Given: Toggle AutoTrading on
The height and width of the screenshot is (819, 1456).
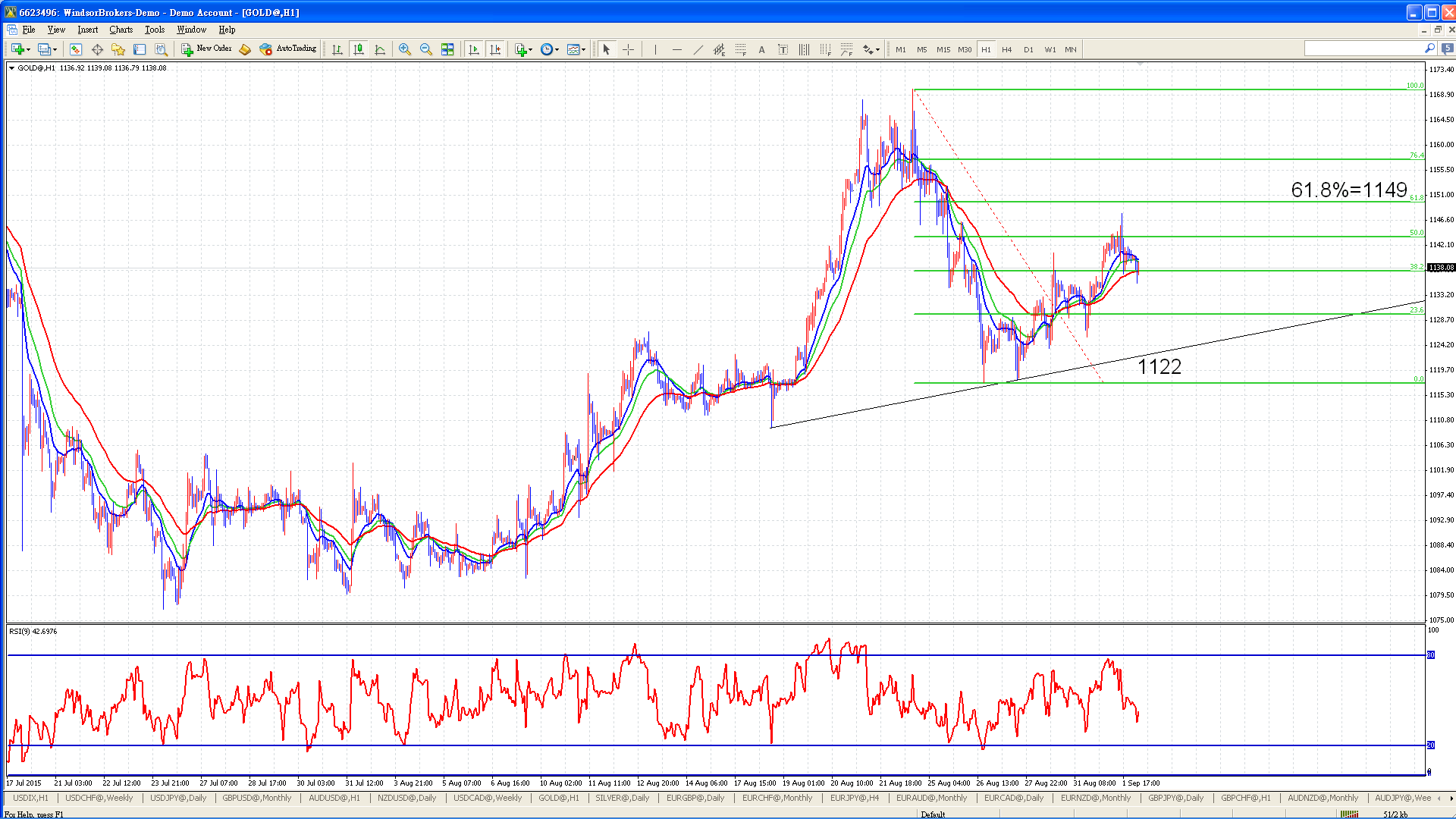Looking at the screenshot, I should 287,49.
